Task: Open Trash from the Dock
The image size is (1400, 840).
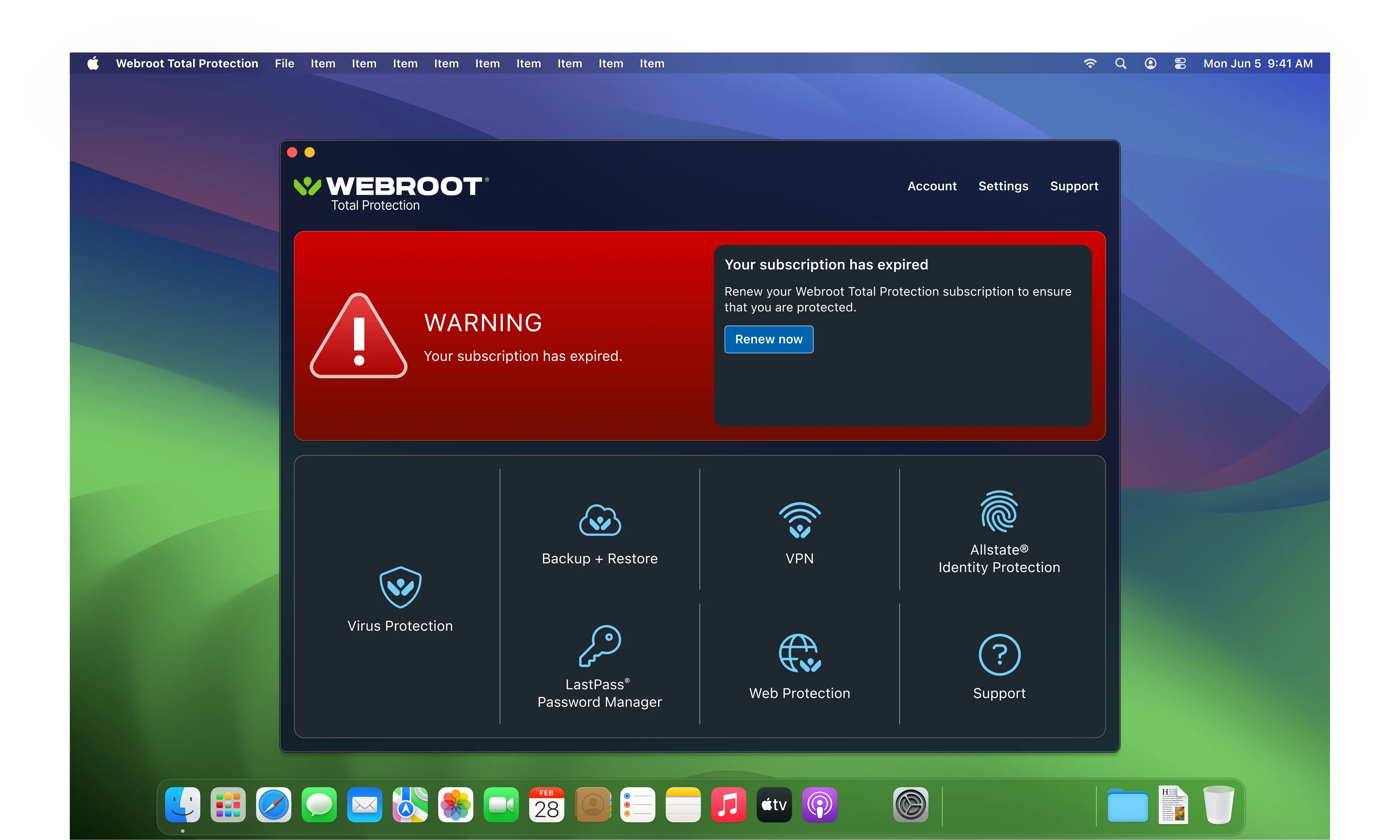Action: pos(1218,804)
